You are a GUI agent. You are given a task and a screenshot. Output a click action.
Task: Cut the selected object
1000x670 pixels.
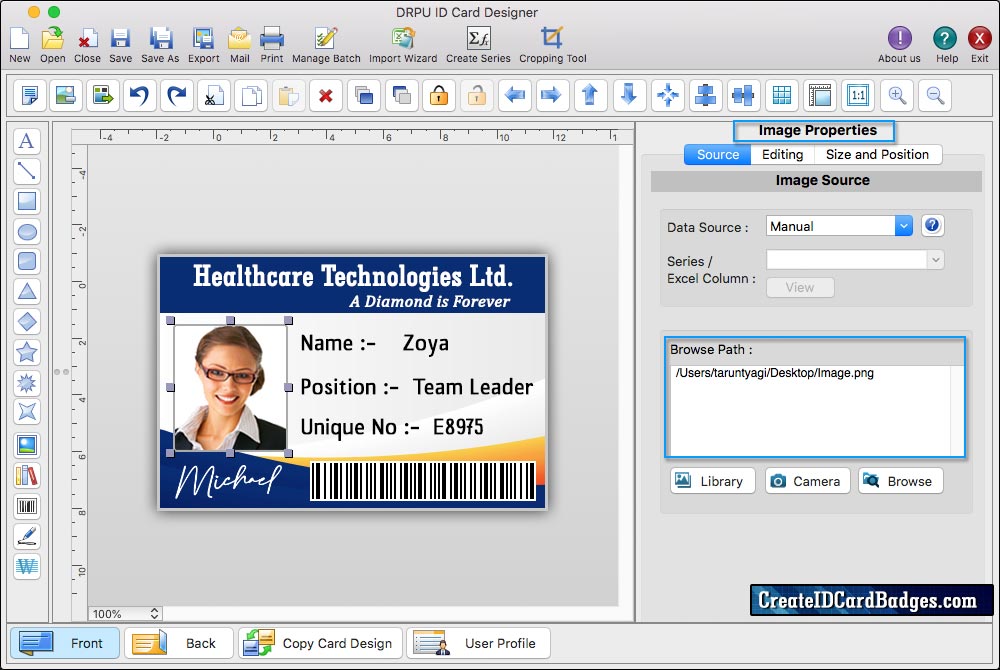(214, 96)
